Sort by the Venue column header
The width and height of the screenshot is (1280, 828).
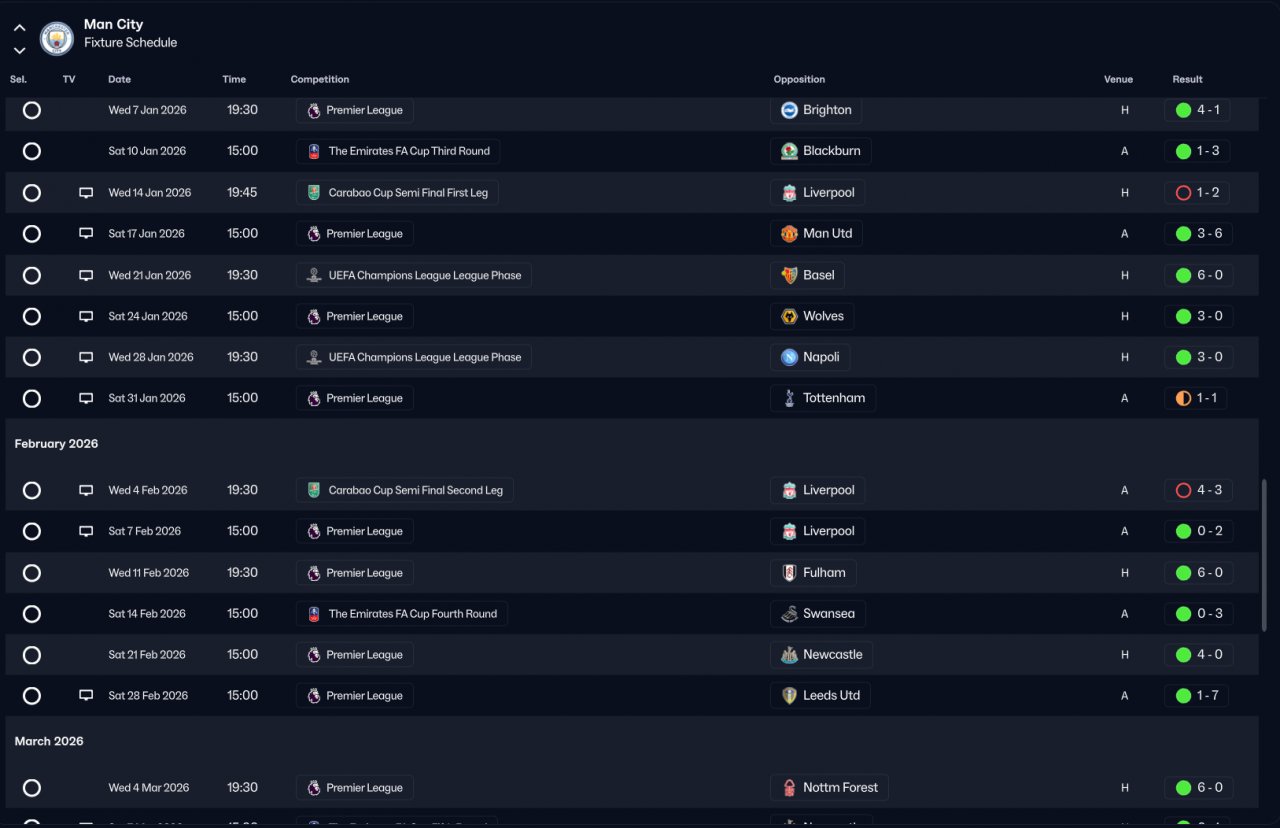click(1118, 79)
